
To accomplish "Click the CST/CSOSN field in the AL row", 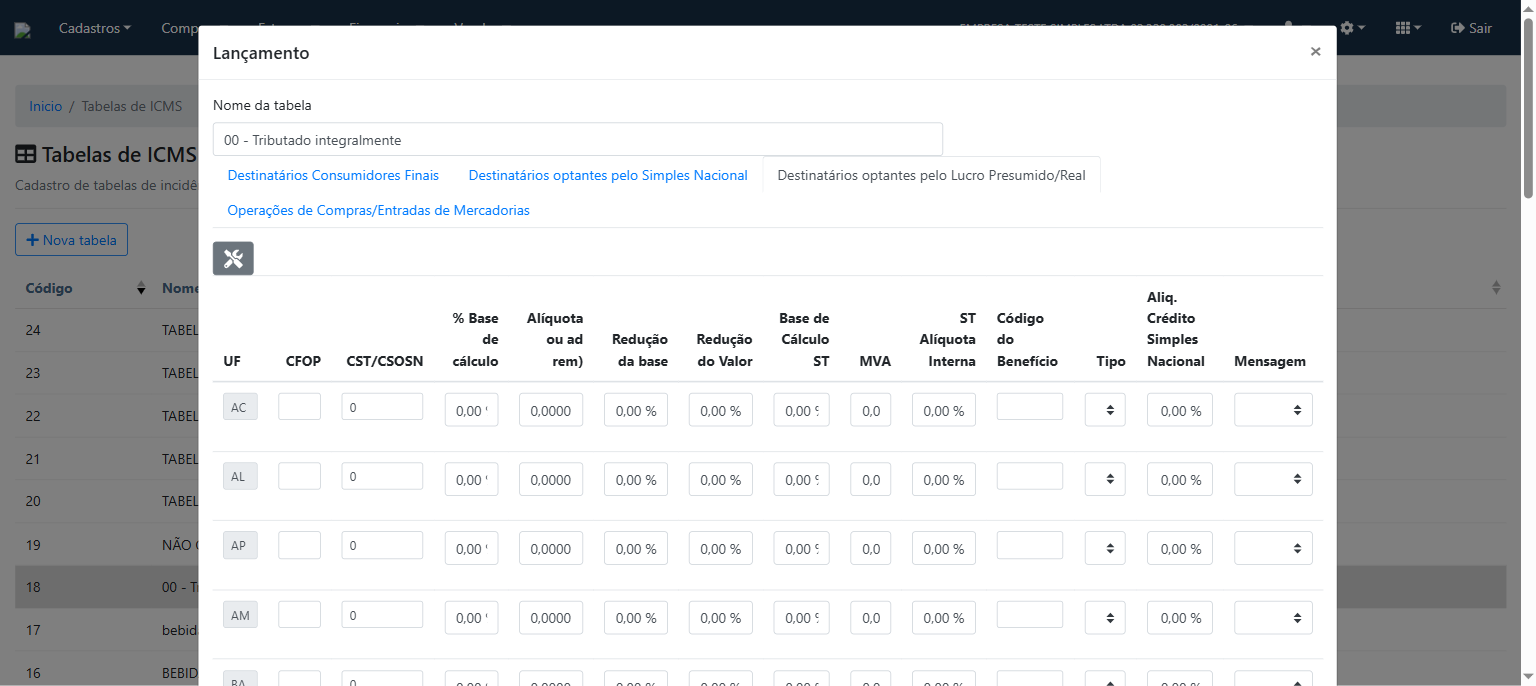I will click(382, 475).
